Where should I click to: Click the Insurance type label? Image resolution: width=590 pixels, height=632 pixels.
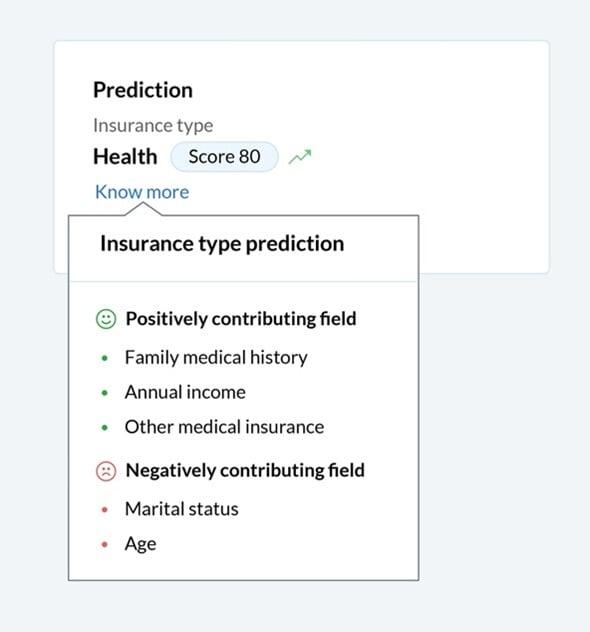point(153,126)
